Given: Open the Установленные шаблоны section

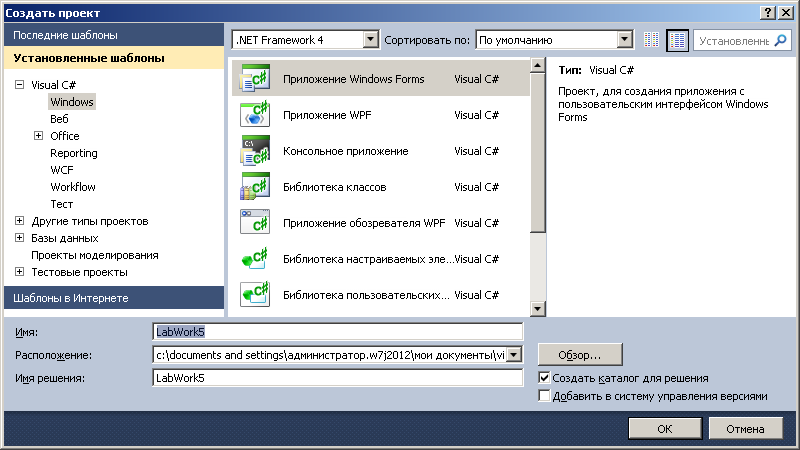Looking at the screenshot, I should 114,58.
